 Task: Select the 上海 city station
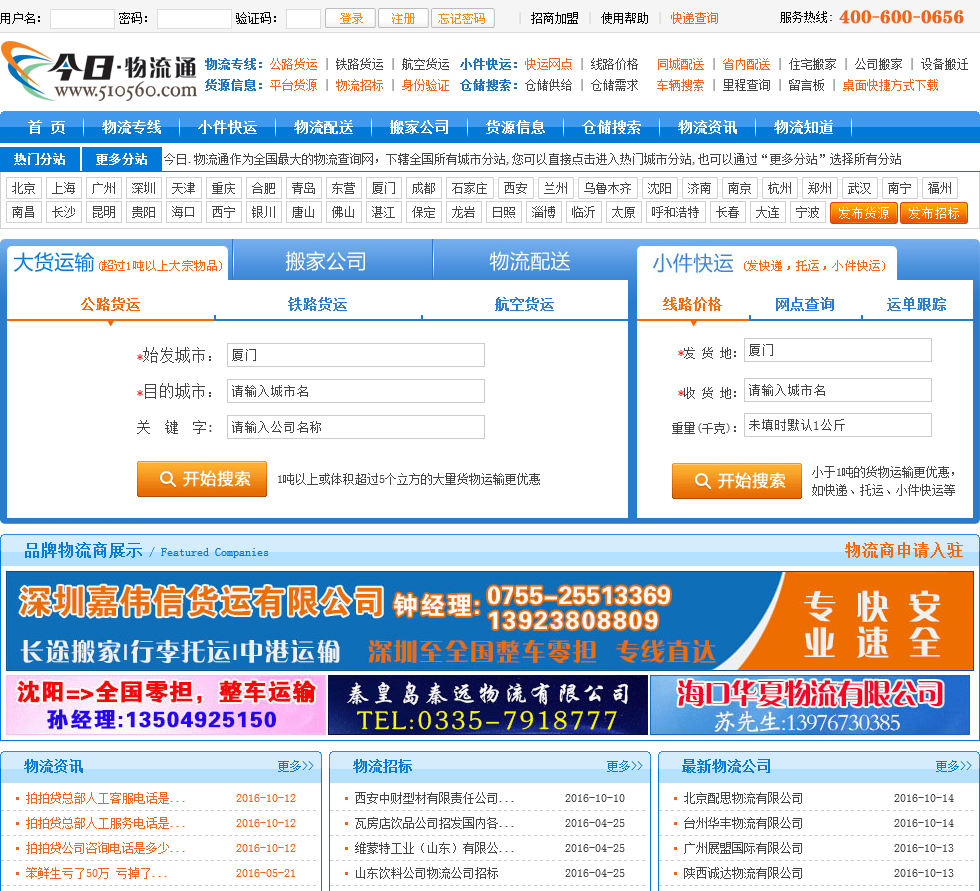click(x=64, y=188)
